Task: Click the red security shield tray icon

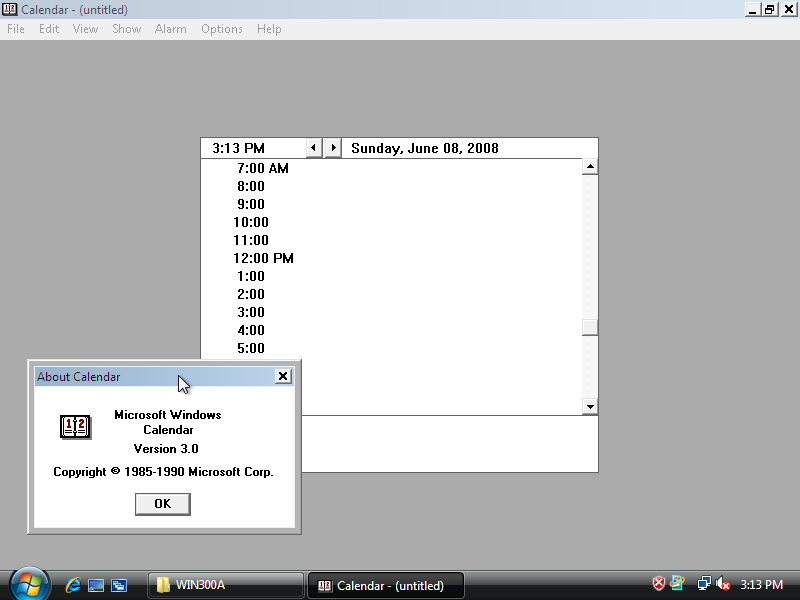Action: pos(659,584)
